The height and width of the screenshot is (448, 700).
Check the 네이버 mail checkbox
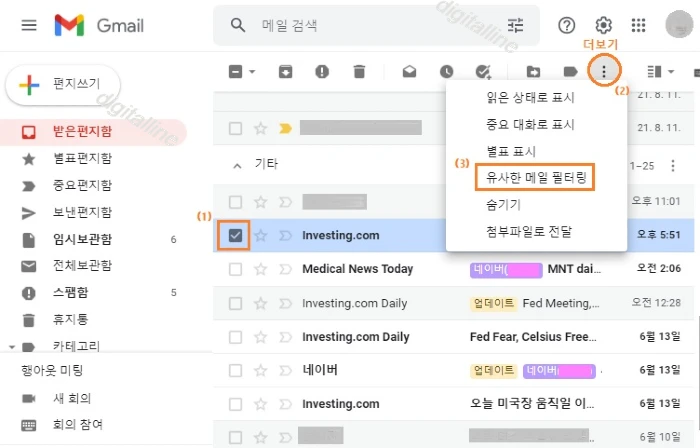(x=235, y=370)
